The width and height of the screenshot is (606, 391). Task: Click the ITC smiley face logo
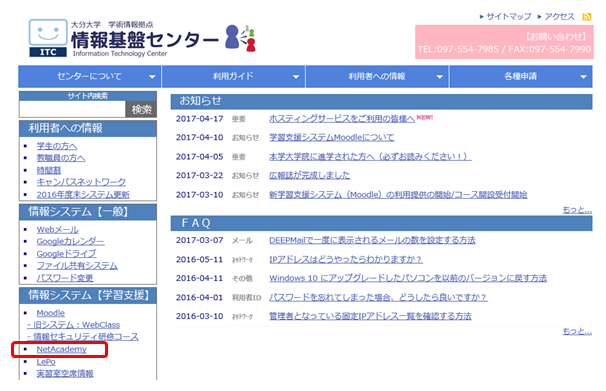click(x=48, y=38)
